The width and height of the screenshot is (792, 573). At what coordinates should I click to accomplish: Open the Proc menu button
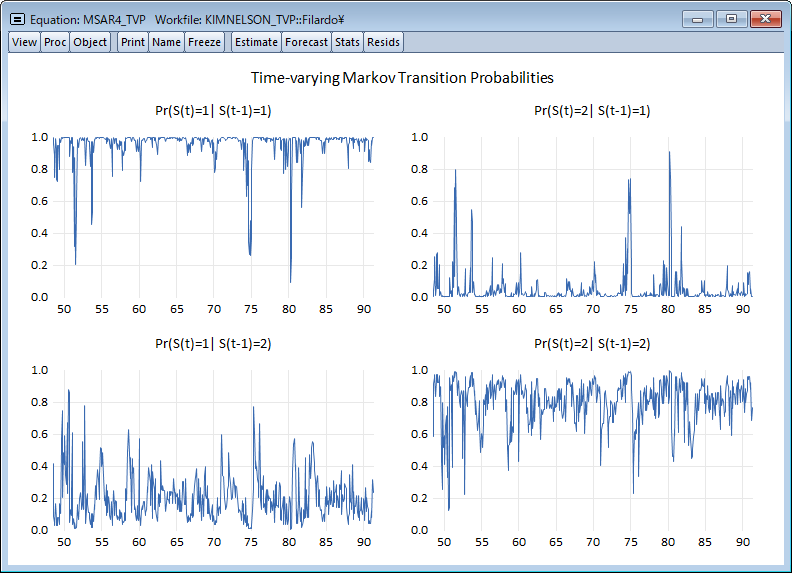55,42
